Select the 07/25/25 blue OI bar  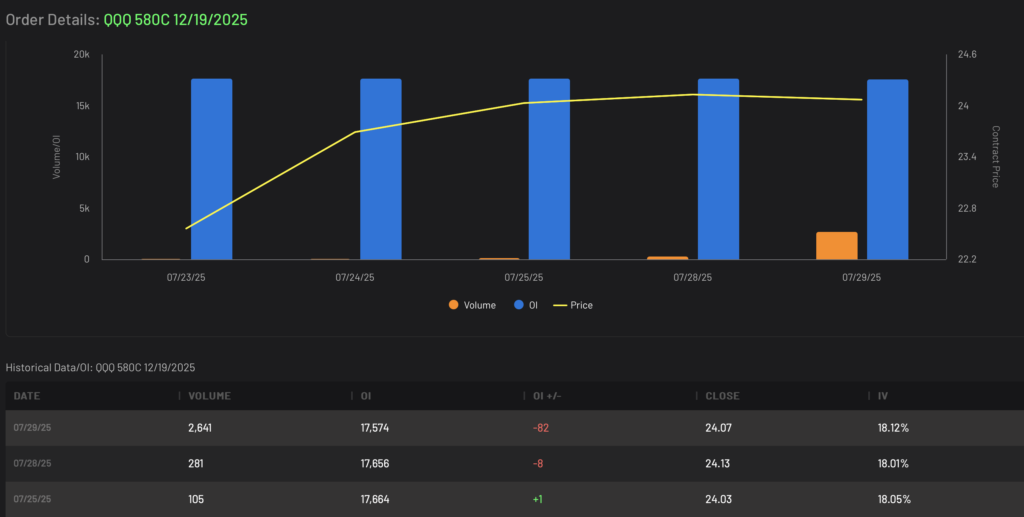tap(549, 169)
